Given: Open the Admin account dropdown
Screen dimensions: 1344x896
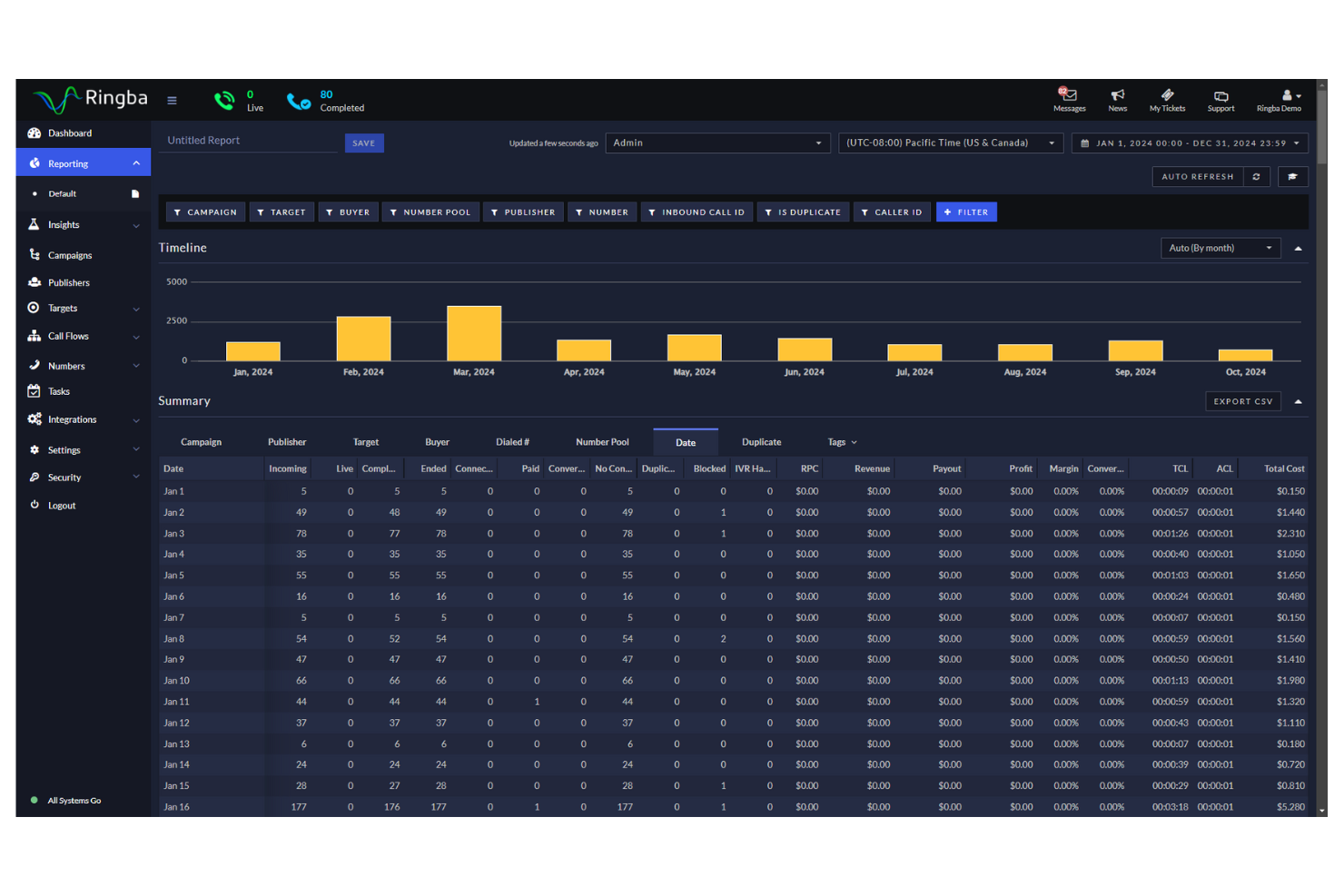Looking at the screenshot, I should [x=717, y=143].
